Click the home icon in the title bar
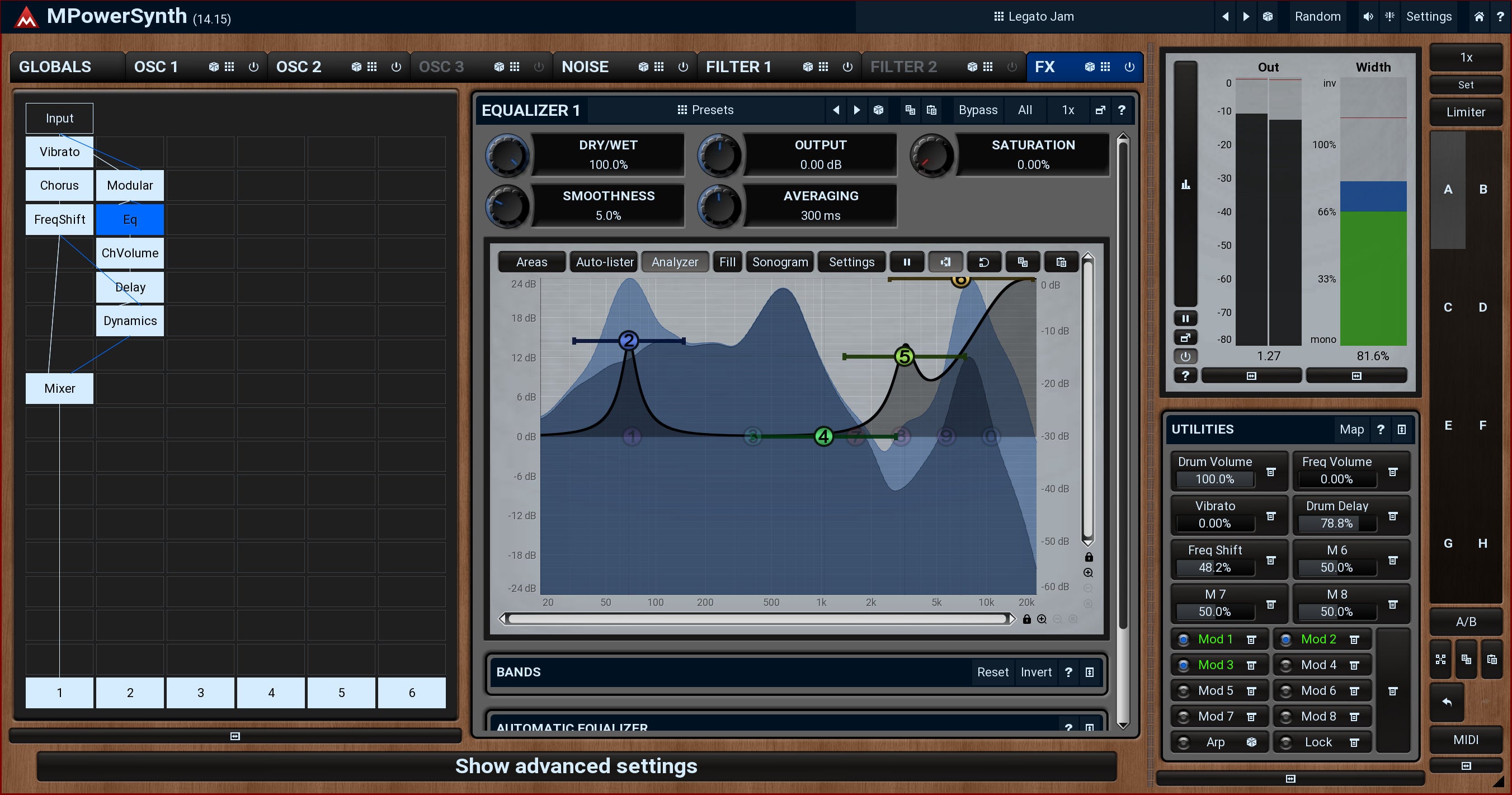The width and height of the screenshot is (1512, 795). [1478, 16]
